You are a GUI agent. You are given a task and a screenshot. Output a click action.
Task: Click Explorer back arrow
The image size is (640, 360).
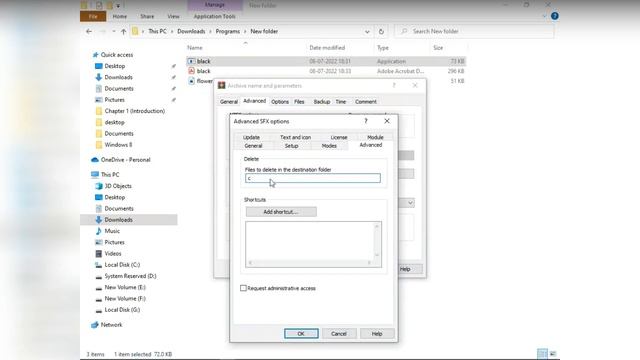(89, 31)
